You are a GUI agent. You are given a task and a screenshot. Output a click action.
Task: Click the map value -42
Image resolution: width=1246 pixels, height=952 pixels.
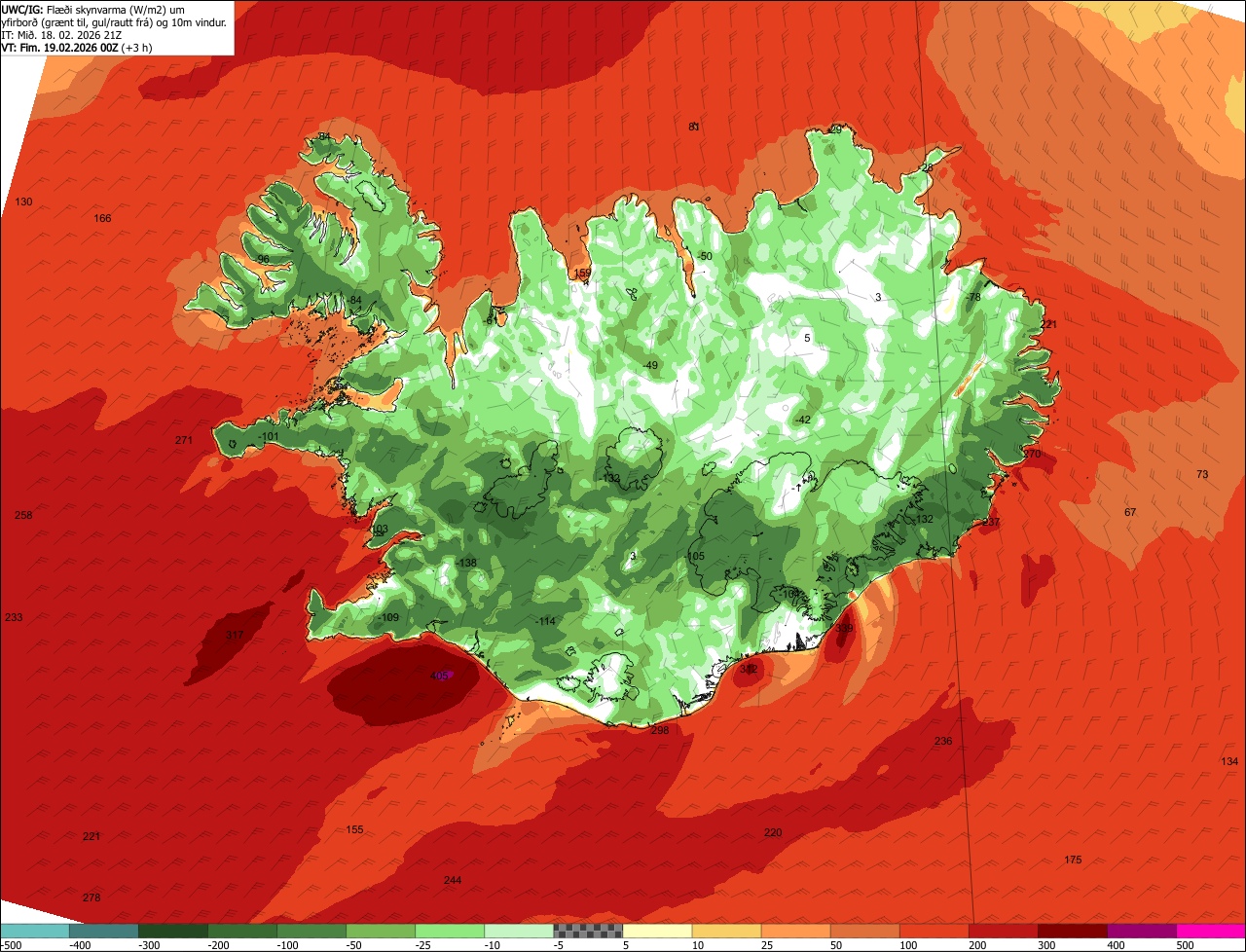click(802, 420)
